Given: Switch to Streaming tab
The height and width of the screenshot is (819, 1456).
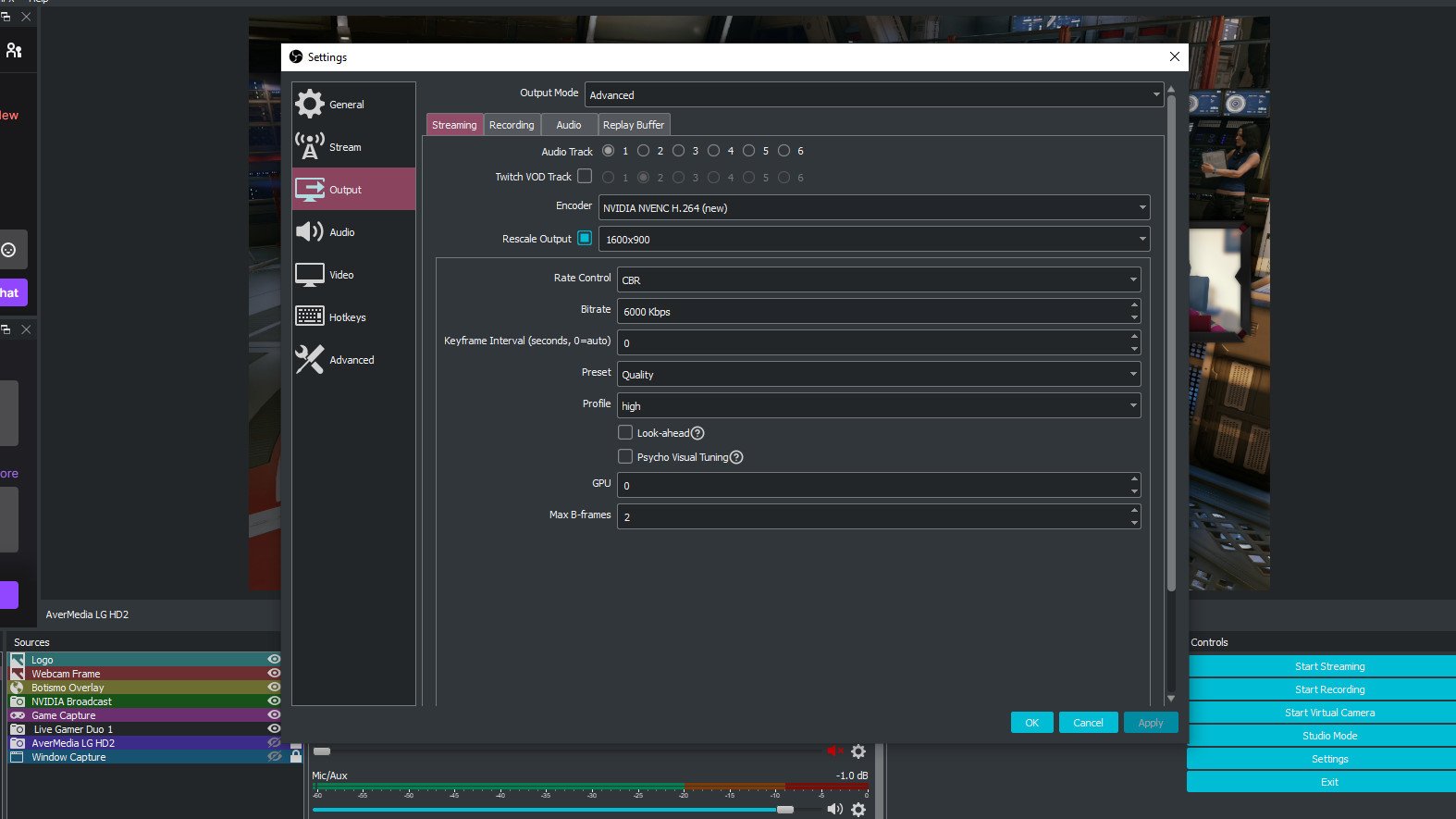Looking at the screenshot, I should (x=454, y=125).
